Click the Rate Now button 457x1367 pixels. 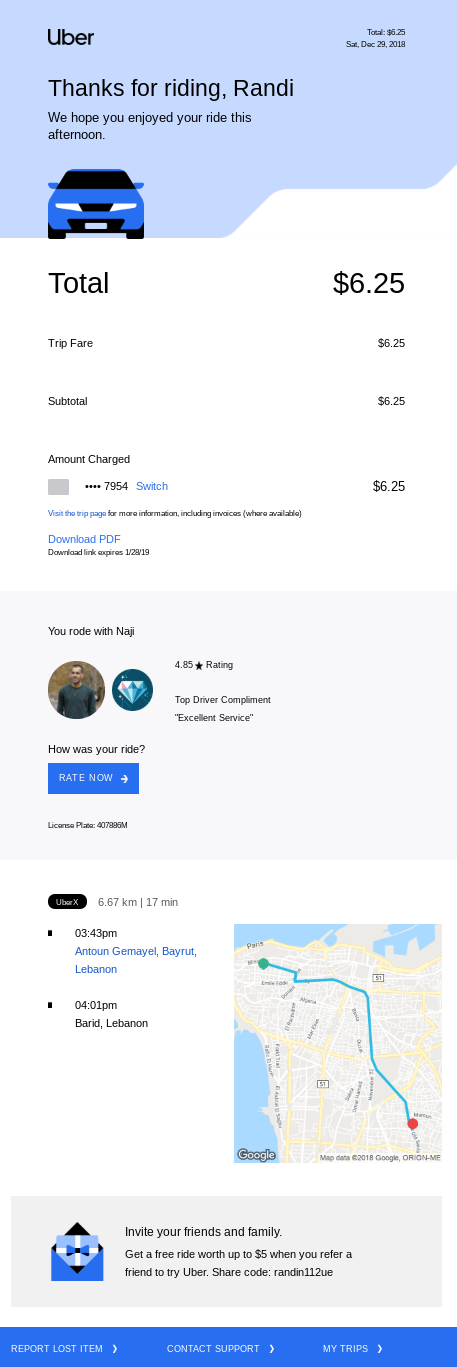pyautogui.click(x=93, y=778)
